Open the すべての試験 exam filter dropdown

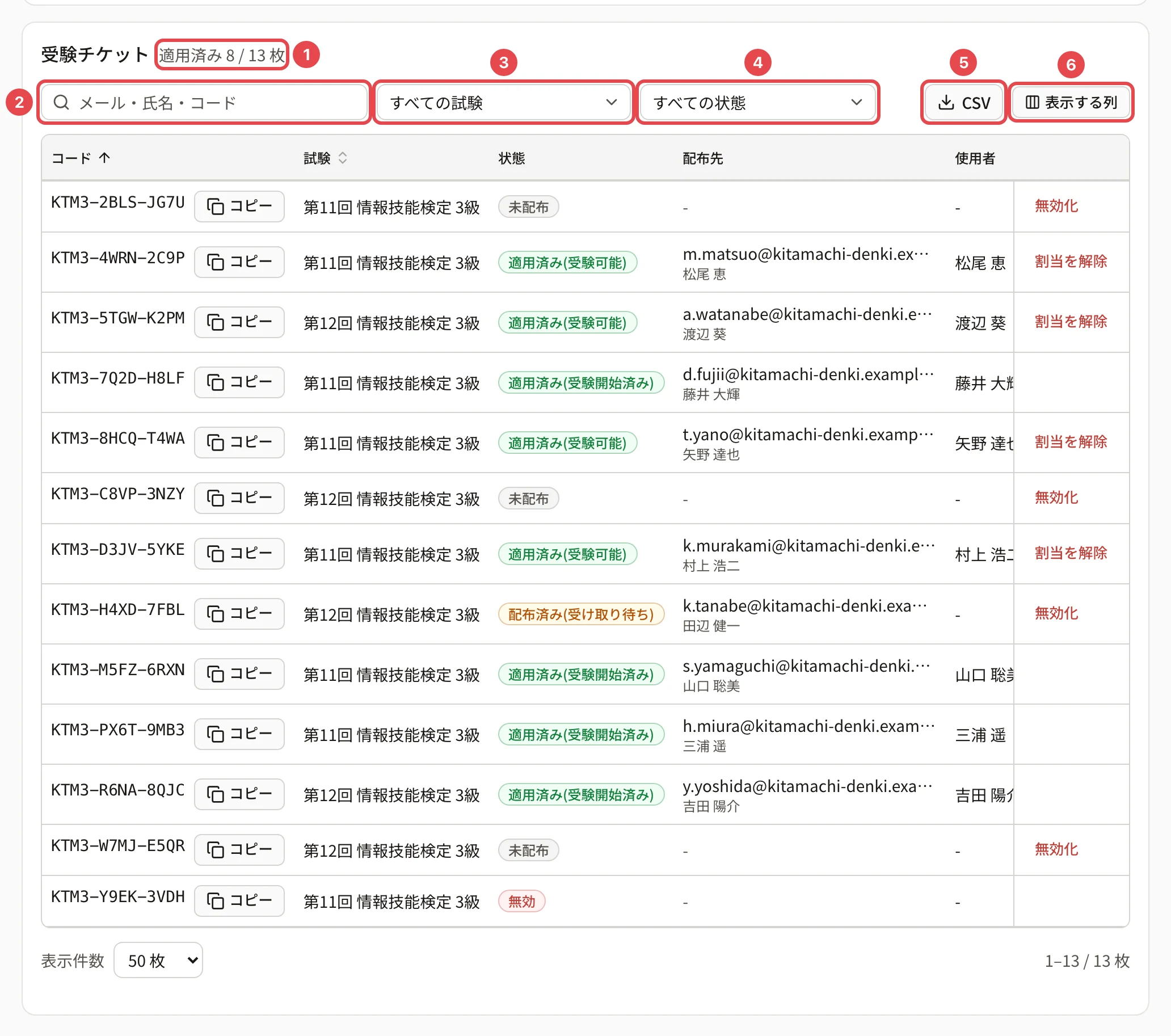point(504,103)
